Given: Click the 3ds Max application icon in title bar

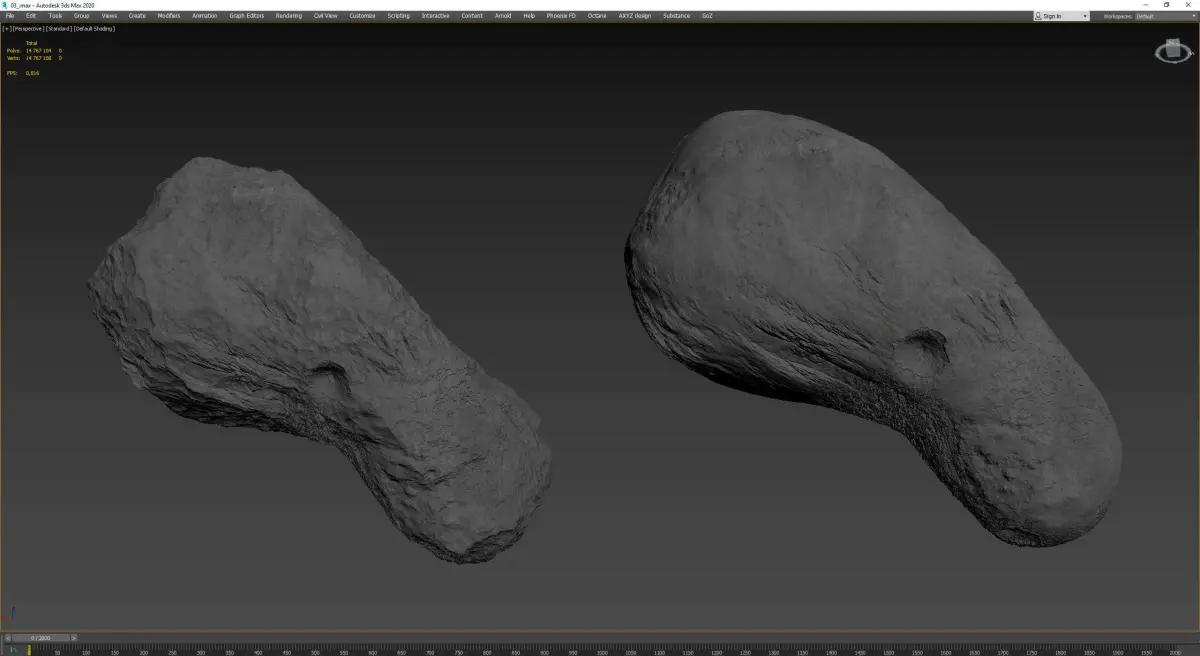Looking at the screenshot, I should point(5,5).
